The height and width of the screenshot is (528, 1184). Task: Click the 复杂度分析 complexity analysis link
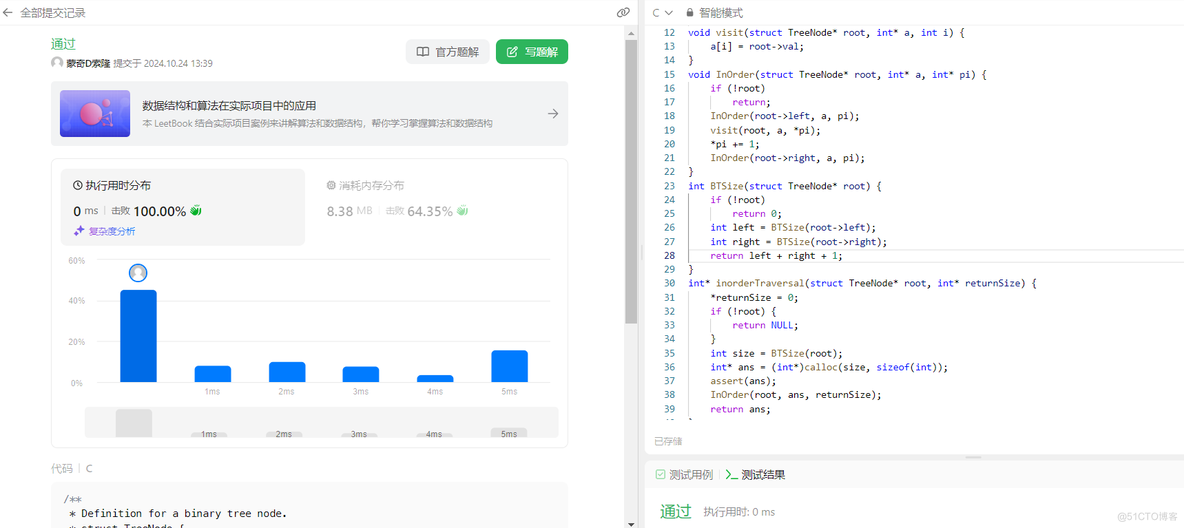point(112,232)
